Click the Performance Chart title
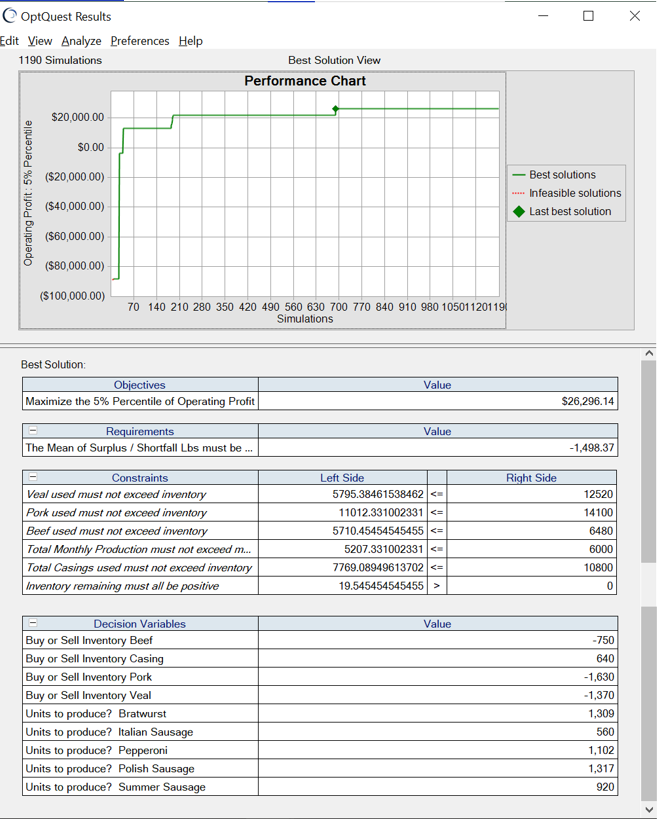The height and width of the screenshot is (819, 661). click(x=305, y=81)
